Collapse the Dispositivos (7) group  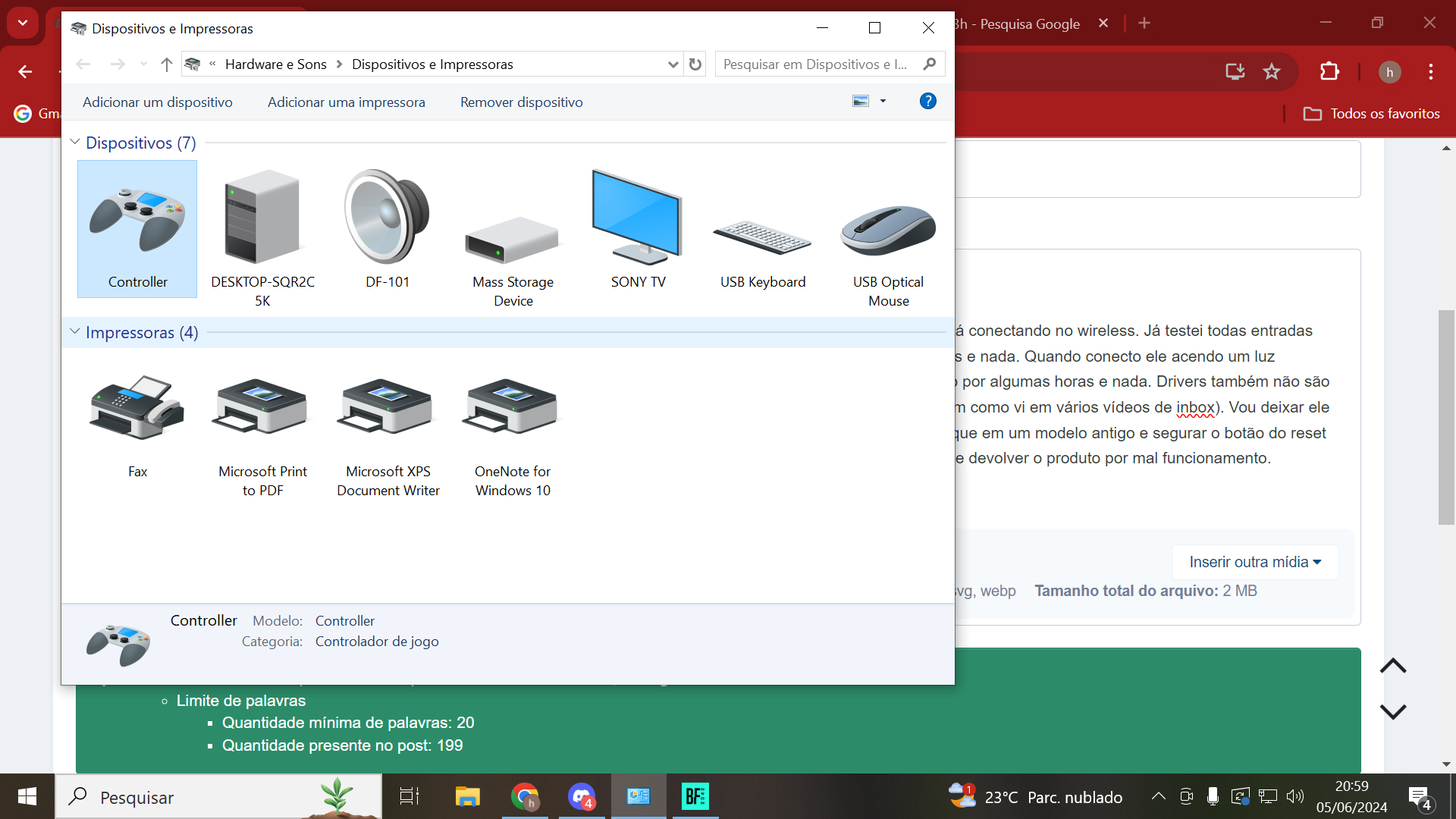click(x=75, y=143)
